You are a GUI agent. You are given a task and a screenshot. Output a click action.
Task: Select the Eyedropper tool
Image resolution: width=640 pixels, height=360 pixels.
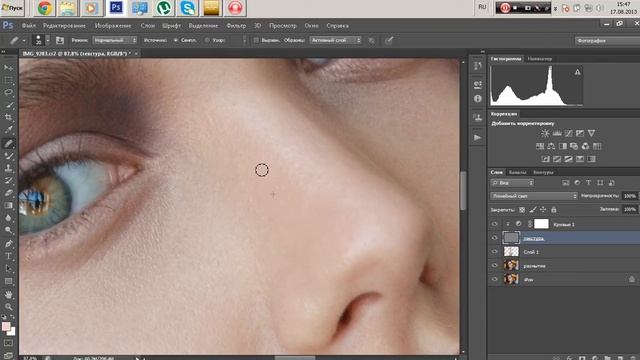8,130
